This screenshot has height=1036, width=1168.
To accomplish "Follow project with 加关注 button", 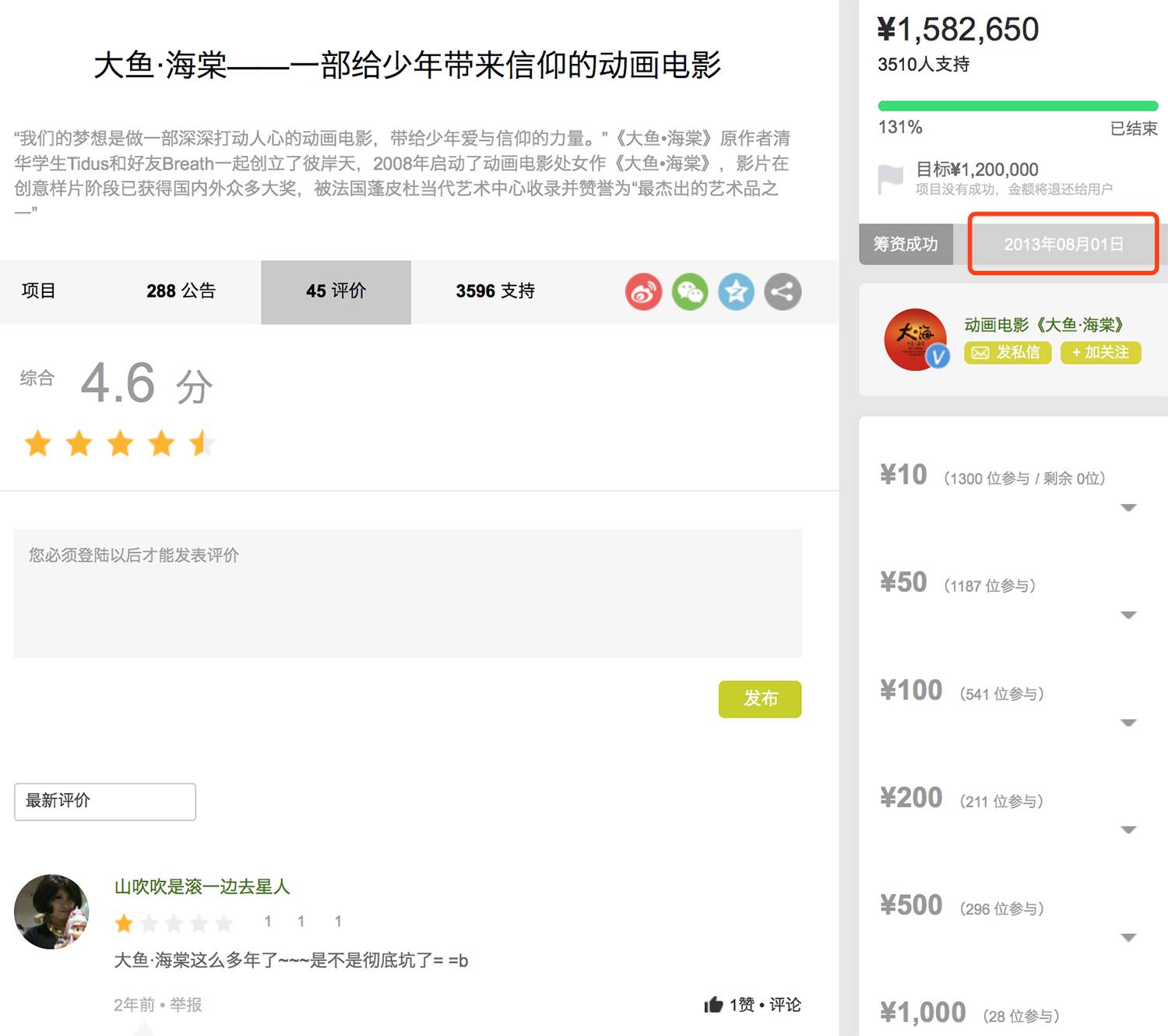I will (1100, 353).
